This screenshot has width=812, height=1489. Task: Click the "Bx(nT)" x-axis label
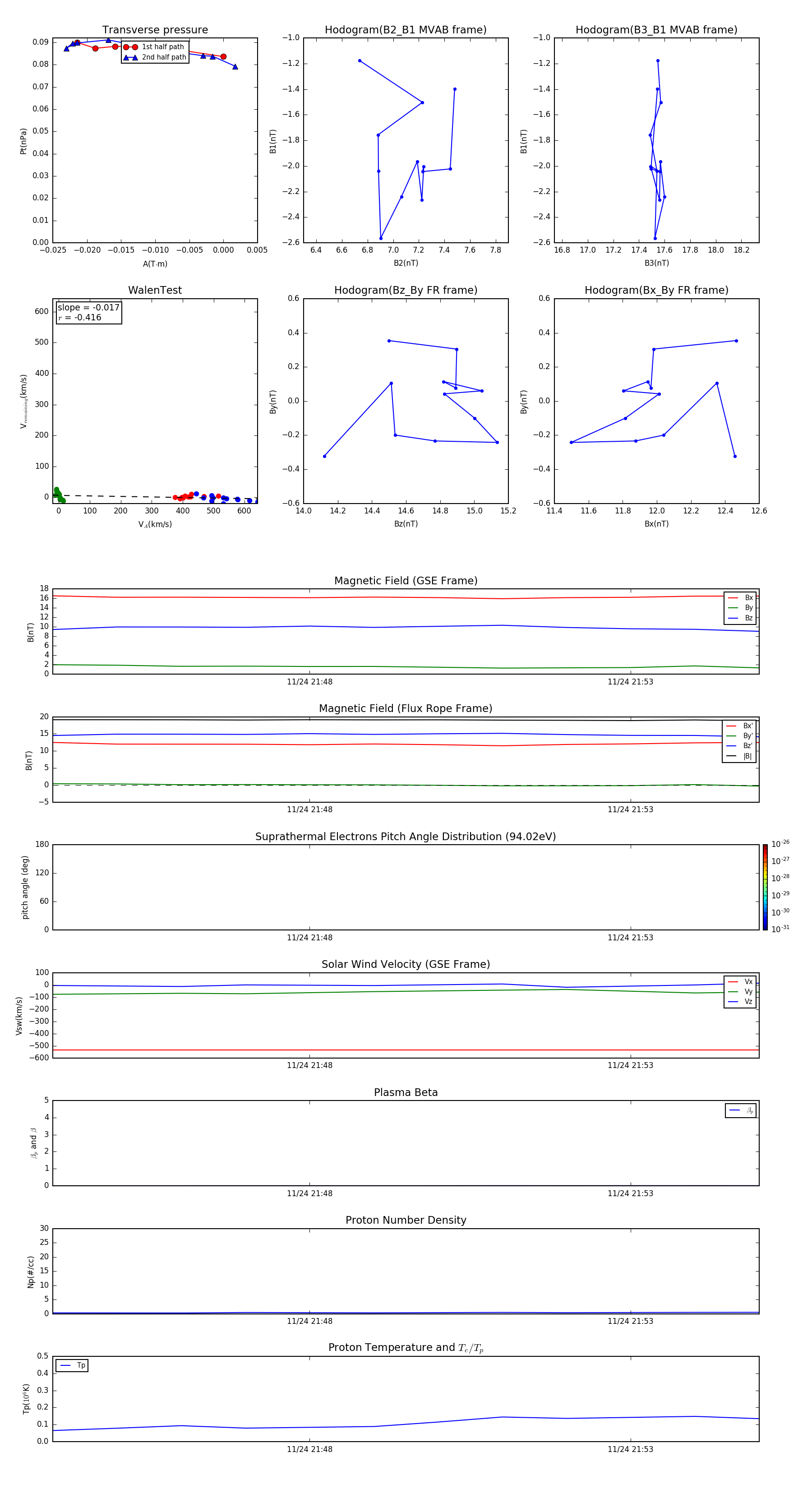(x=656, y=524)
